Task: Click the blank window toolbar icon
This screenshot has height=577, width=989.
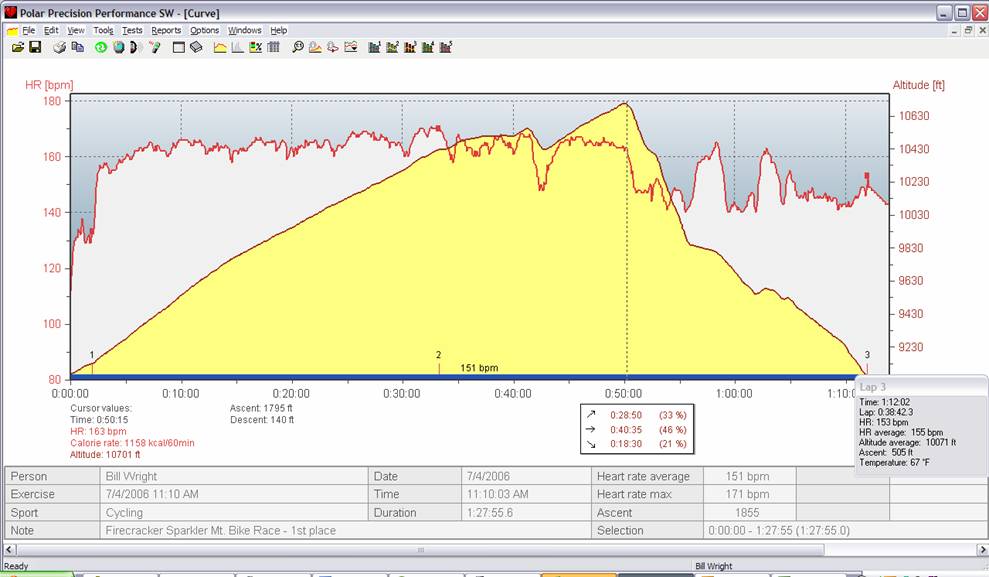Action: pyautogui.click(x=178, y=47)
